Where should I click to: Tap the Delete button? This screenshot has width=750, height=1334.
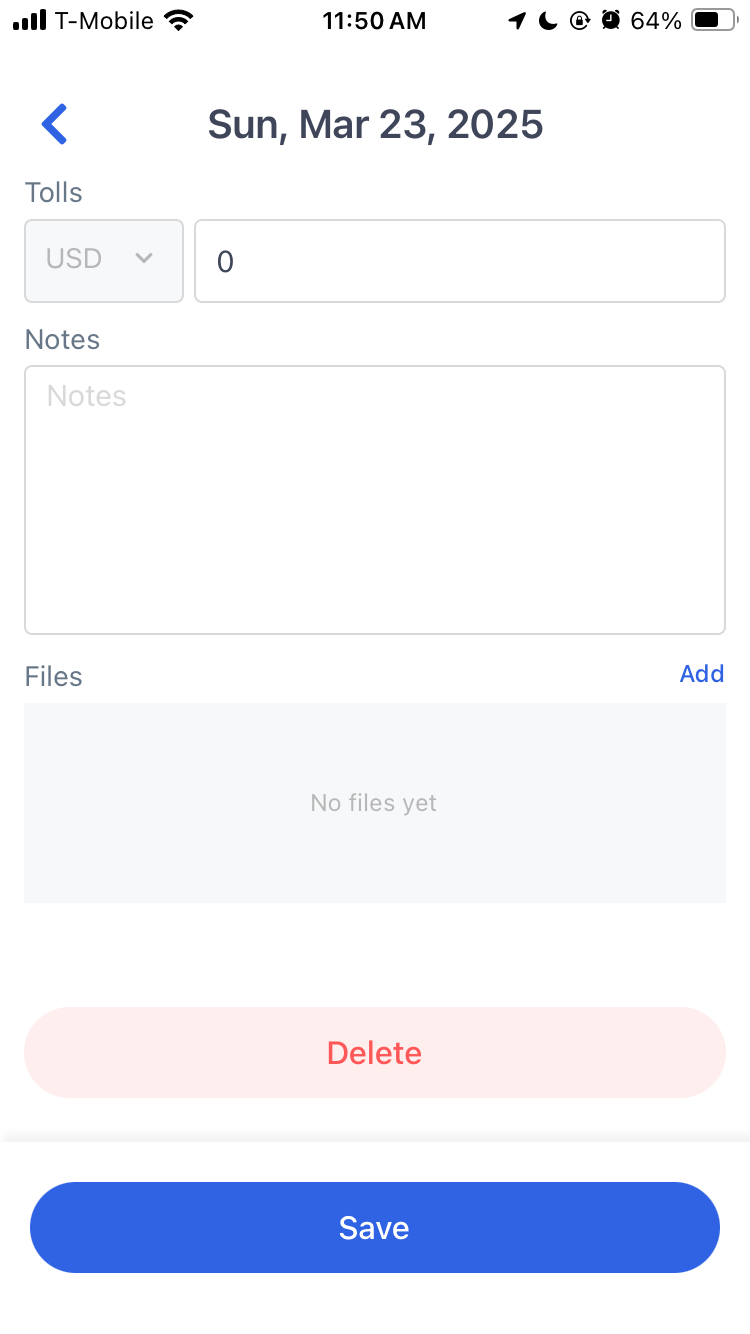pyautogui.click(x=375, y=1052)
